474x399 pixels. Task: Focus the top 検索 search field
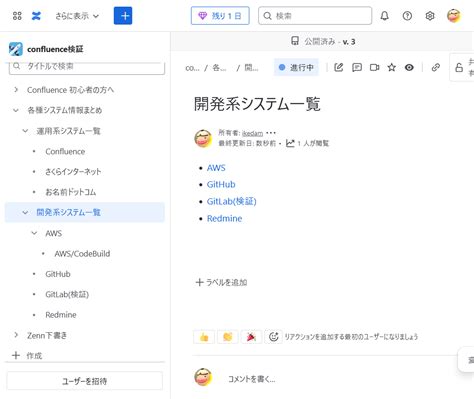click(315, 16)
